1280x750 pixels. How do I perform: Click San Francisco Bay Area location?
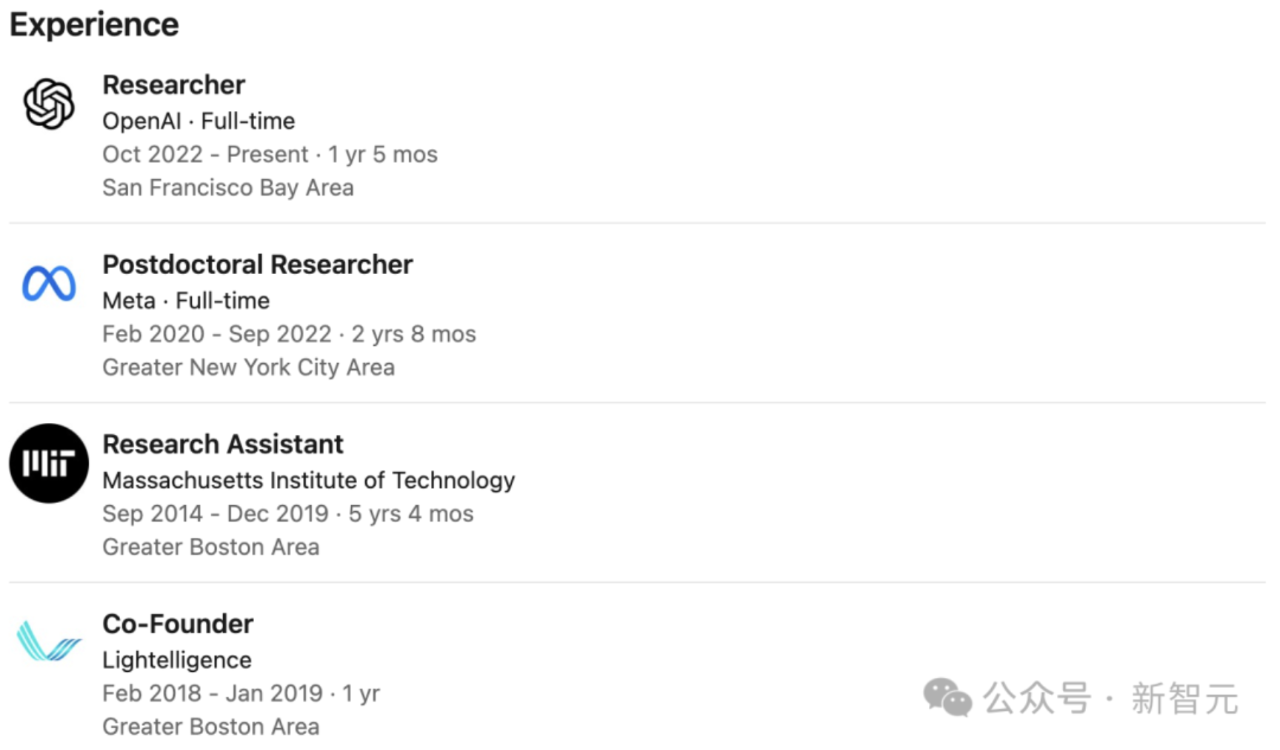pyautogui.click(x=228, y=188)
